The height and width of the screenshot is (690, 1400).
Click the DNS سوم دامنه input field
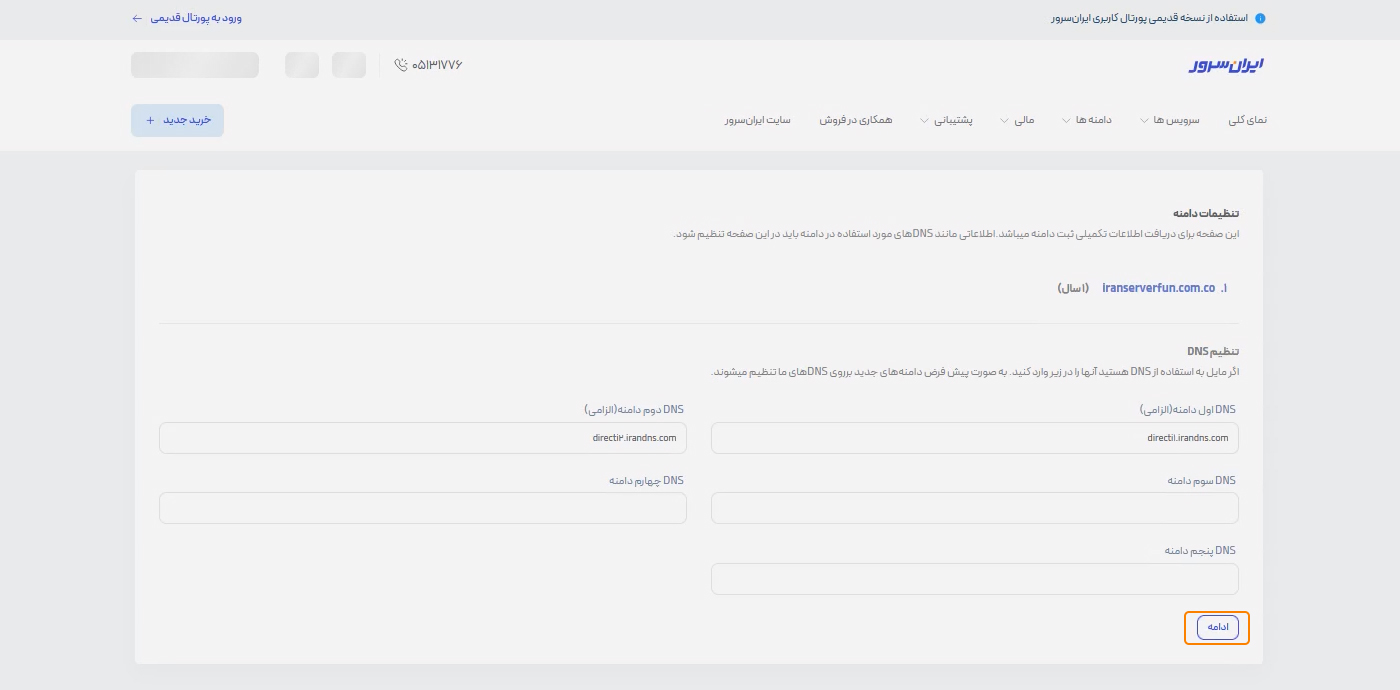pyautogui.click(x=974, y=508)
